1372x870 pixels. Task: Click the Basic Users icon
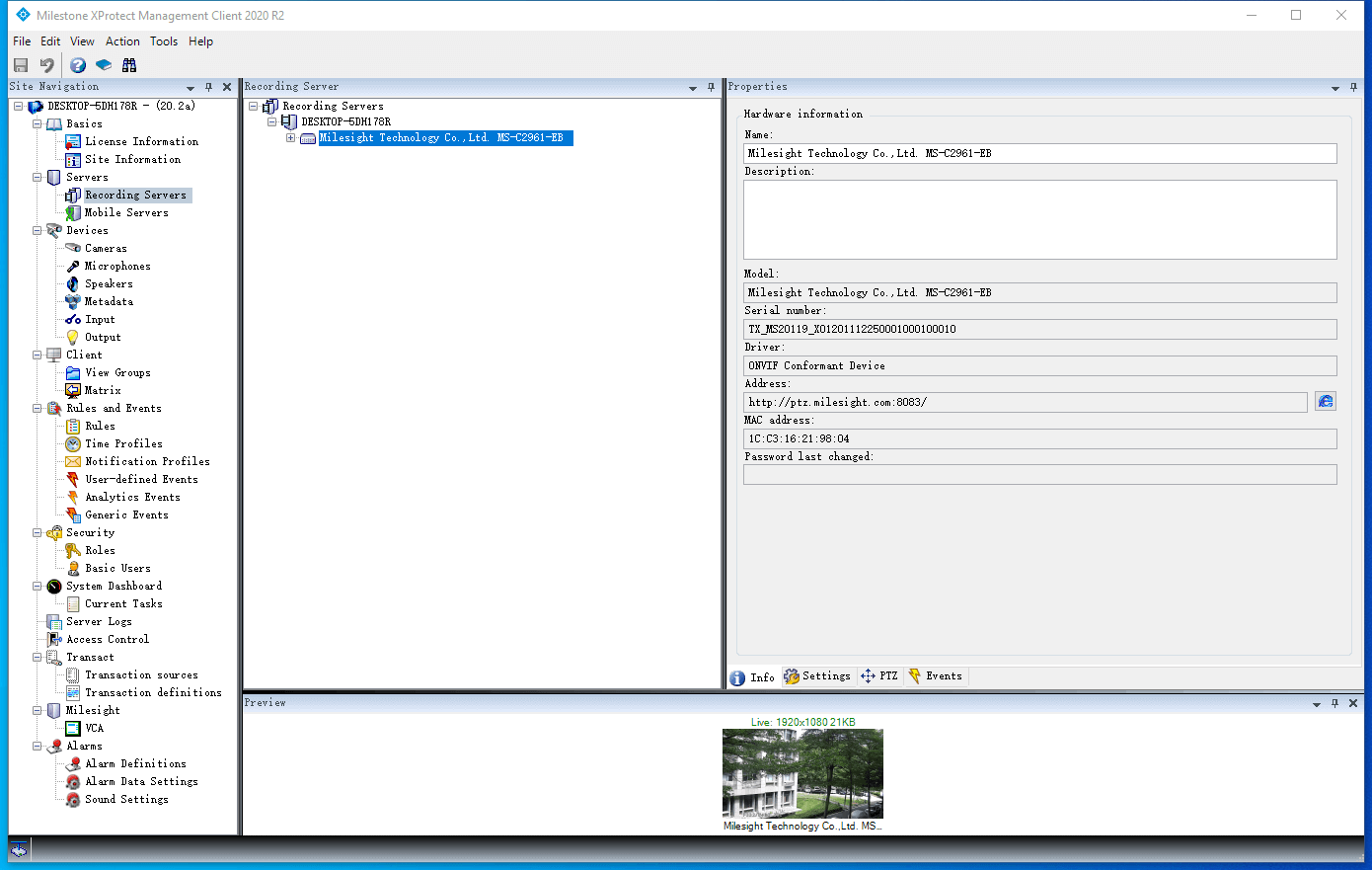click(x=73, y=568)
